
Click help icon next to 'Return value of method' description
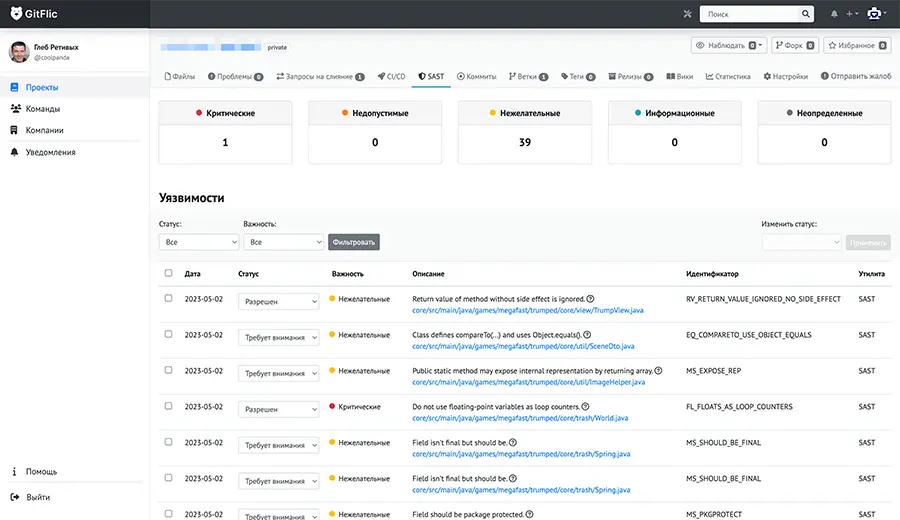point(590,299)
